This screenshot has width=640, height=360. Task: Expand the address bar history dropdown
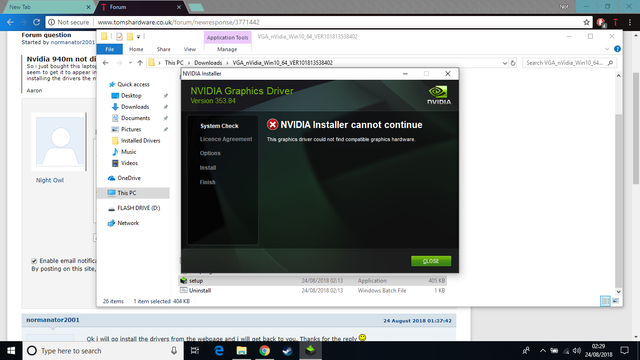coord(504,63)
